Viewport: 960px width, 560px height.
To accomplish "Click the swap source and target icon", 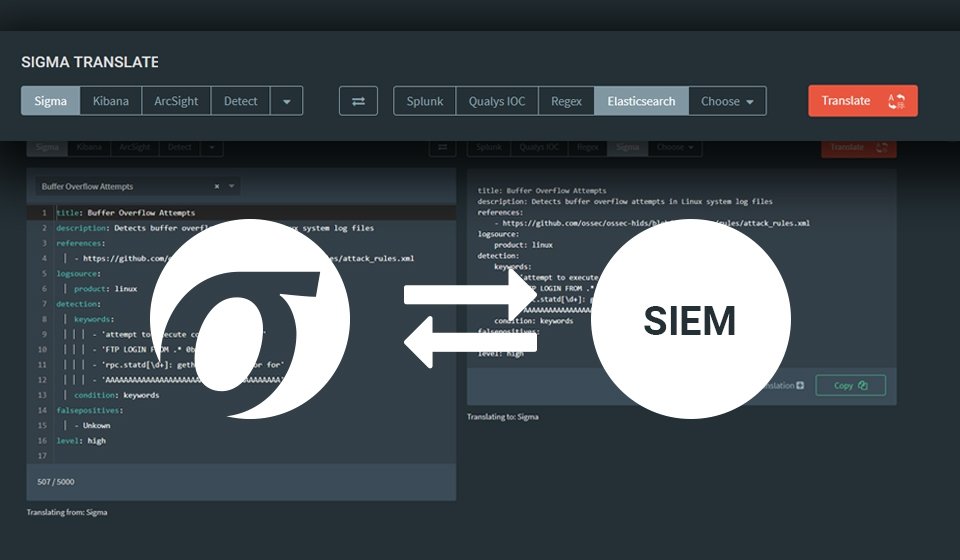I will pyautogui.click(x=358, y=101).
